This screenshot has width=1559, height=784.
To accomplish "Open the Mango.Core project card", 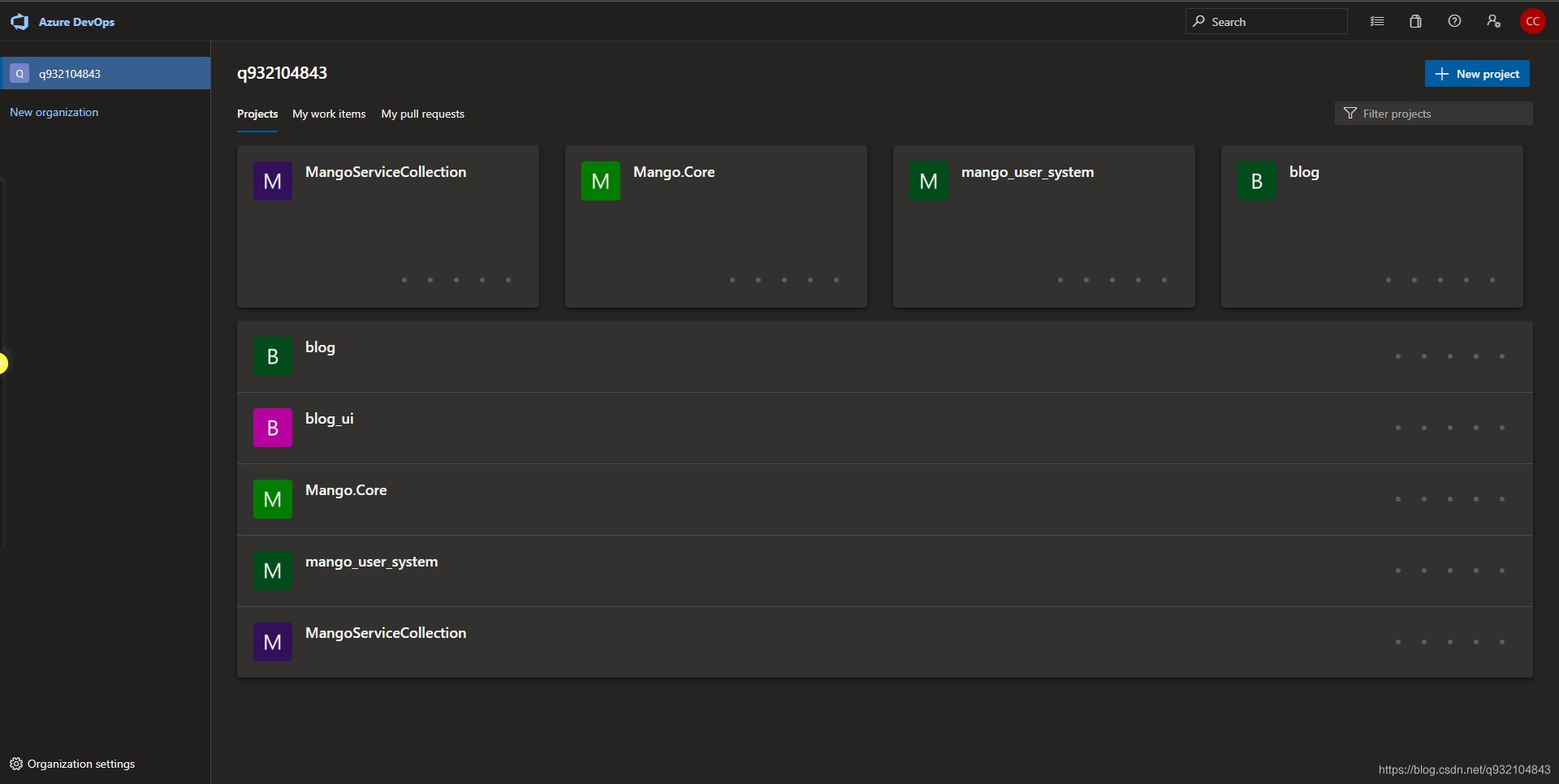I will [716, 226].
